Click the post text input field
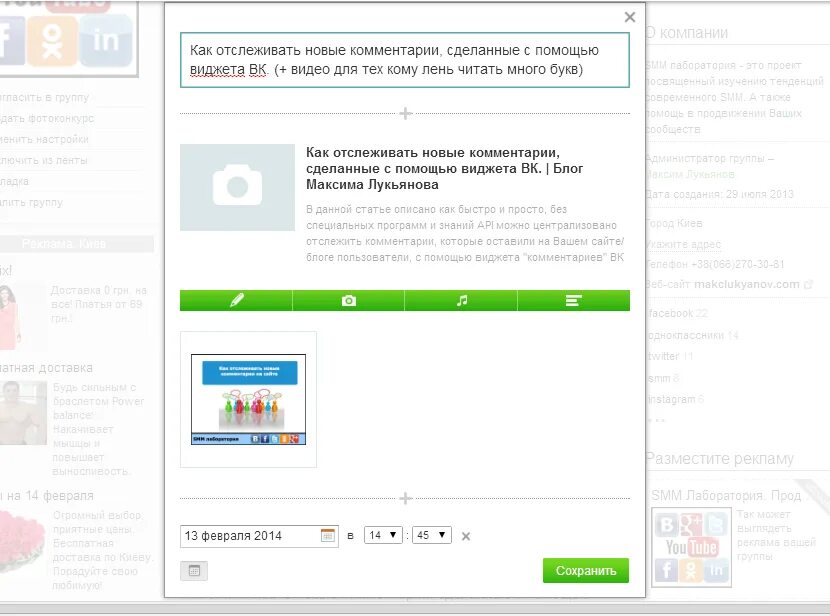Screen dimensions: 830x616 [x=404, y=60]
